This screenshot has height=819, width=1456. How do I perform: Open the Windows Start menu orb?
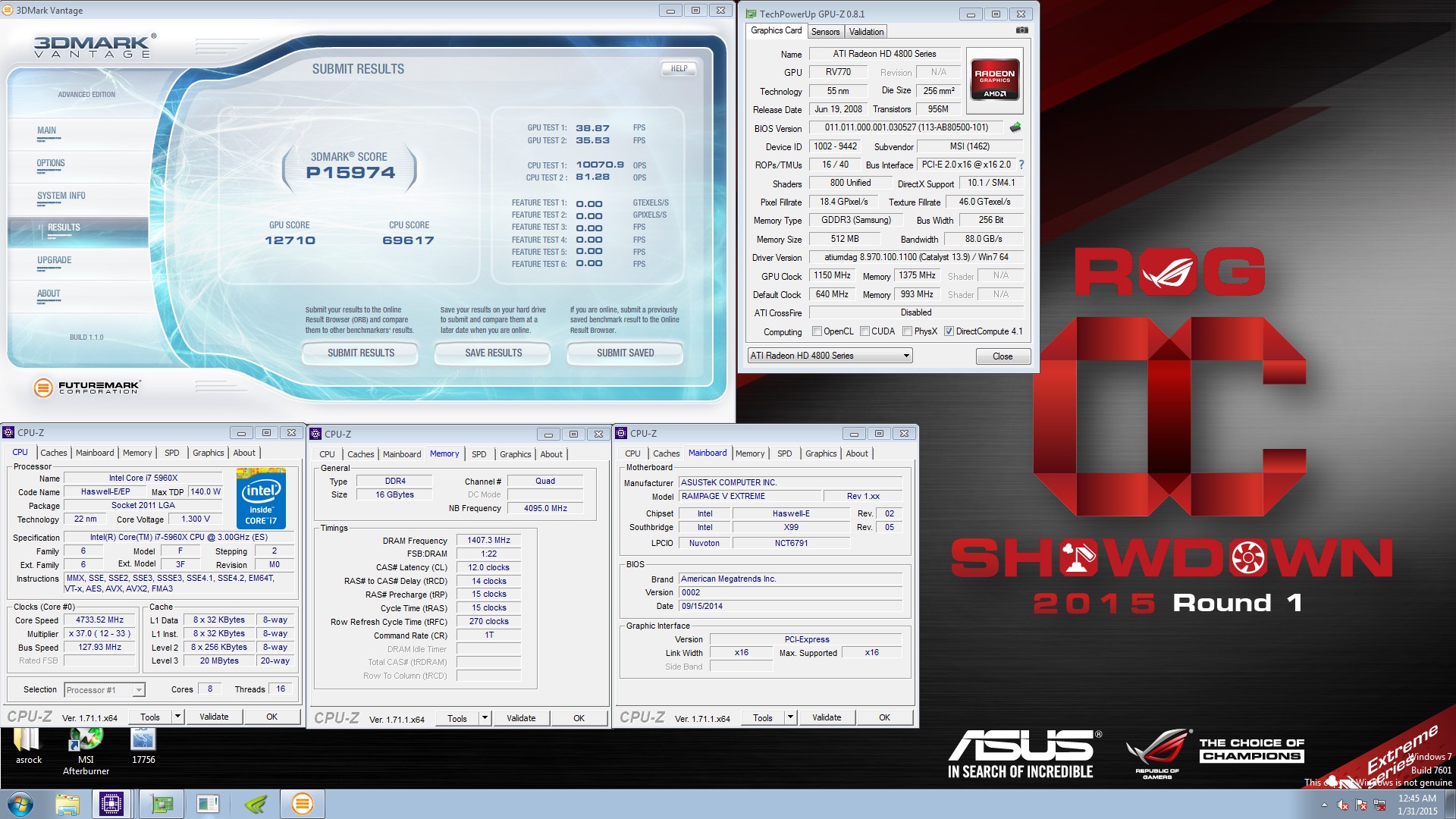[20, 804]
